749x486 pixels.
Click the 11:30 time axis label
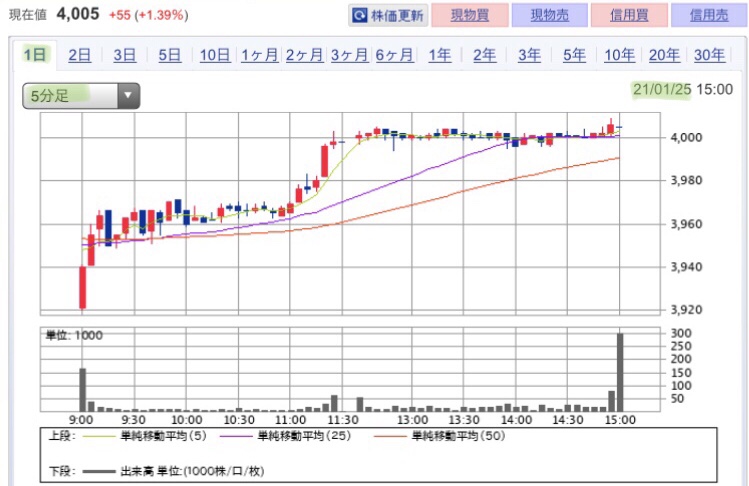pos(342,420)
